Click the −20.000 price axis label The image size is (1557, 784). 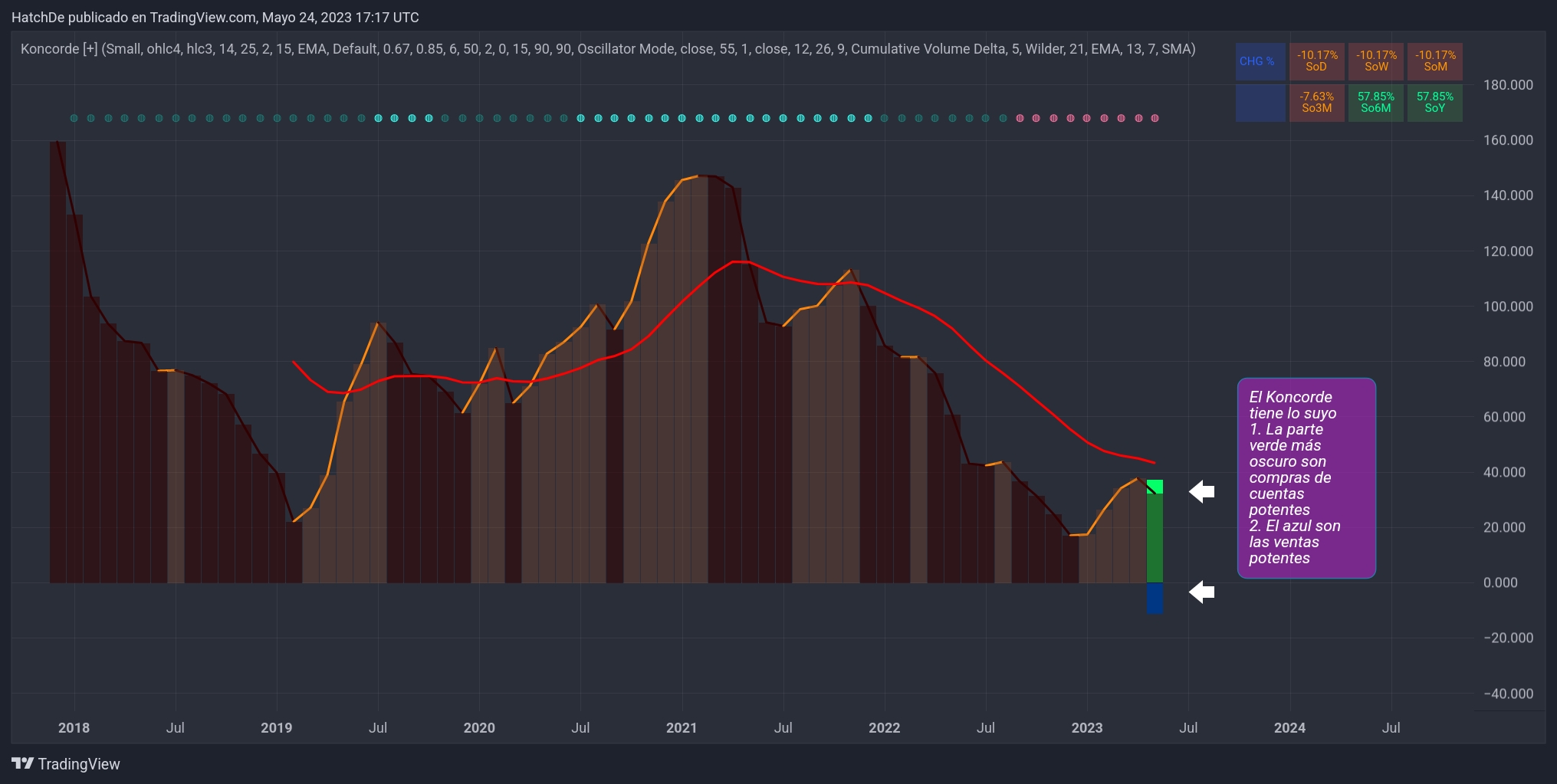(1508, 638)
